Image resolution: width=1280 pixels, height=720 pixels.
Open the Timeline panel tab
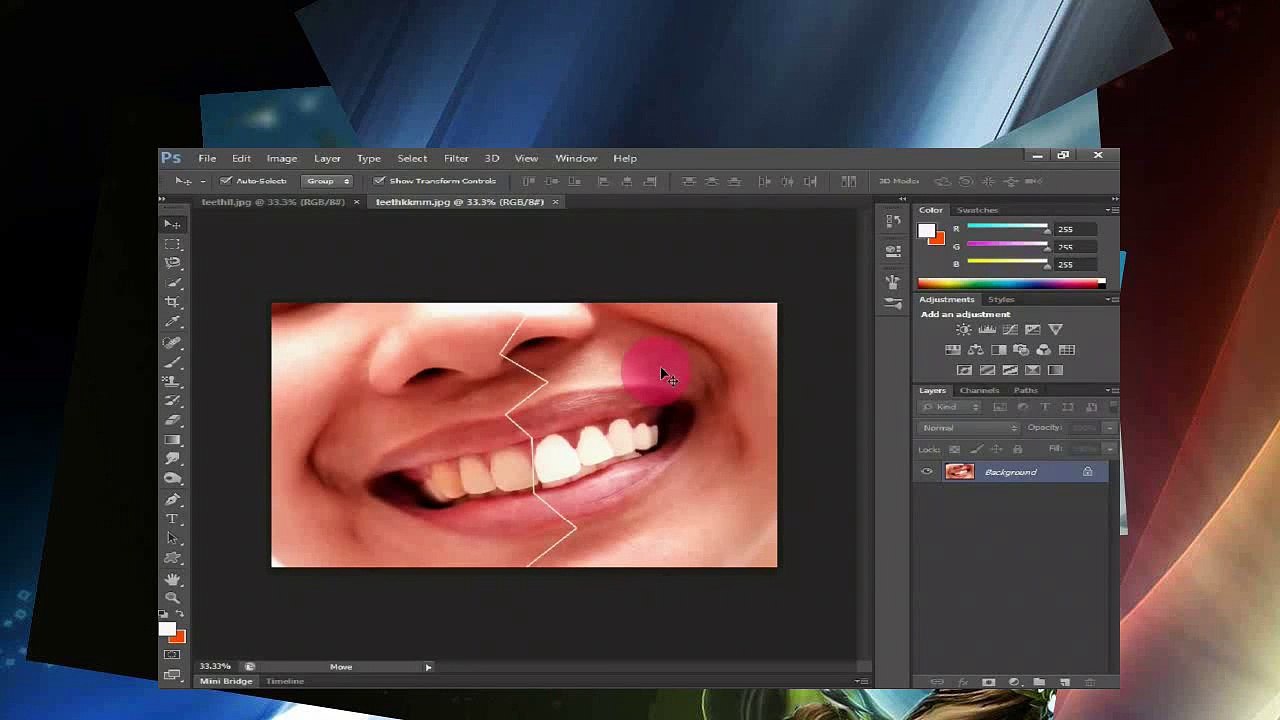[285, 681]
